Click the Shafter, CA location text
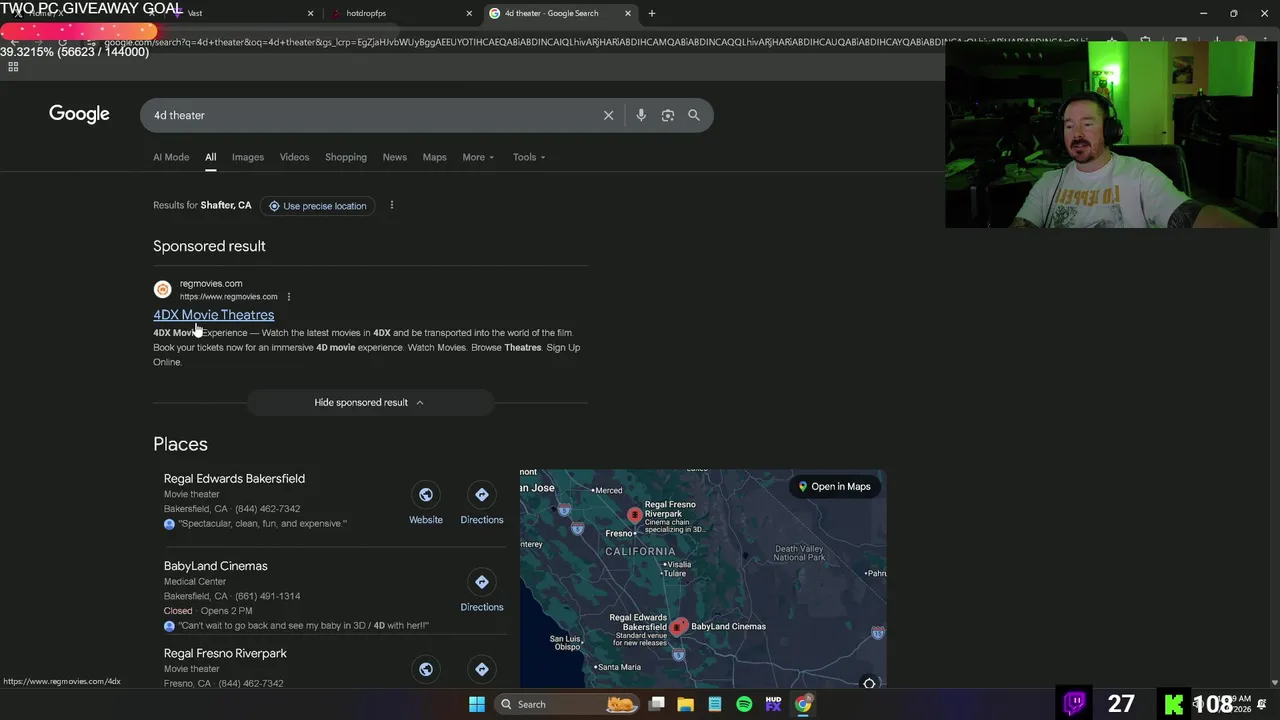1280x720 pixels. (226, 205)
